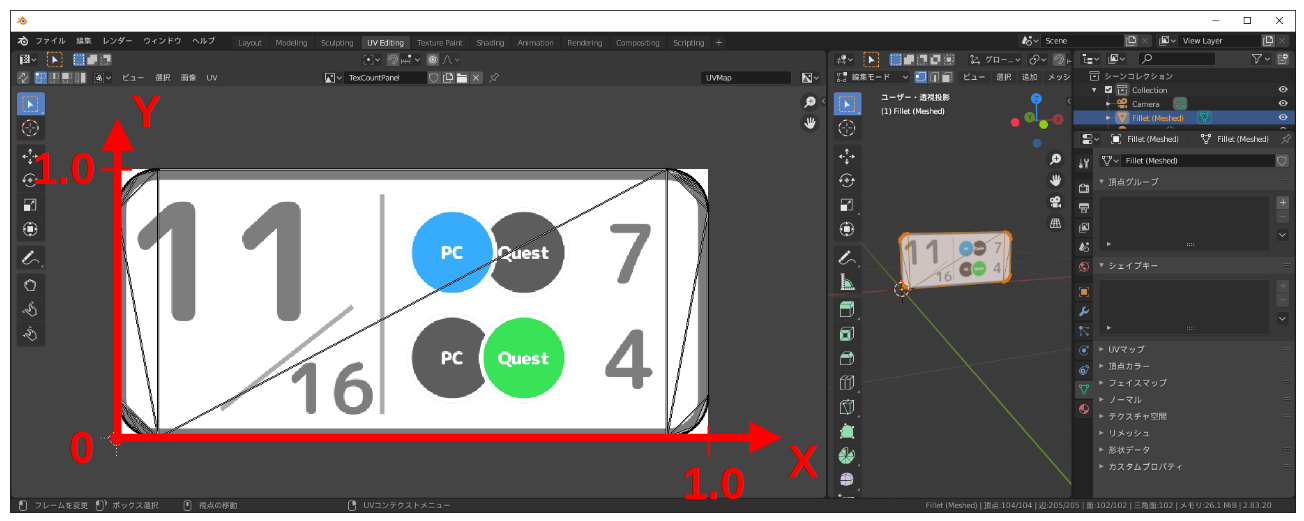Image resolution: width=1304 pixels, height=521 pixels.
Task: Toggle fake user shield for TexCountPanel
Action: 434,77
